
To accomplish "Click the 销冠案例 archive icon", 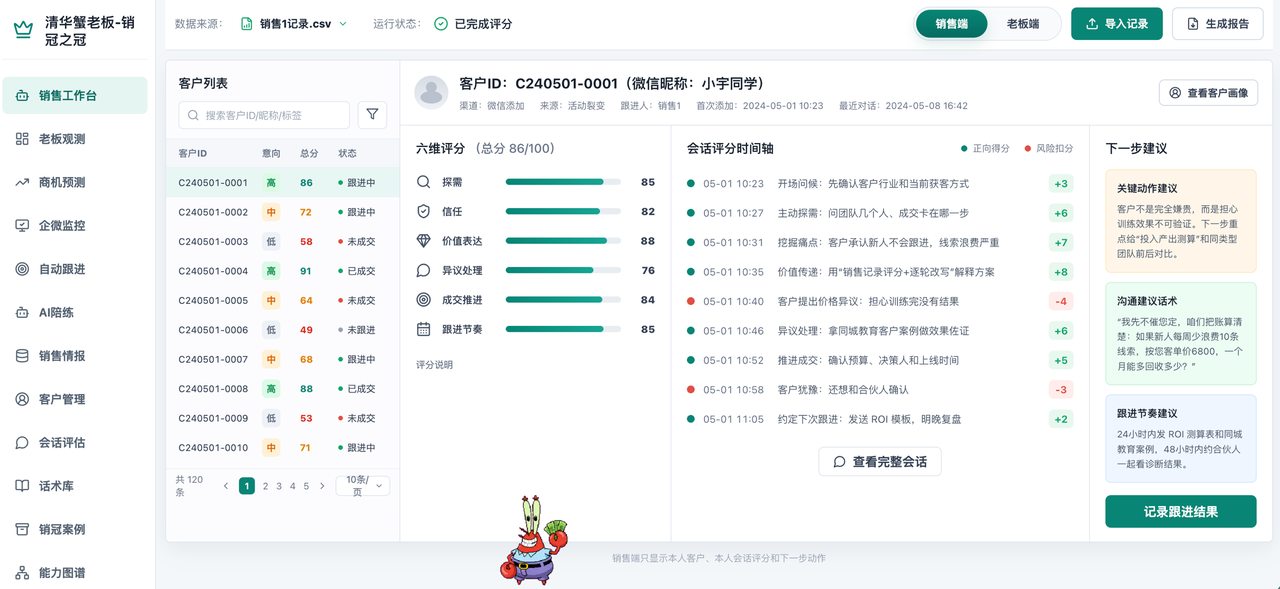I will coord(22,529).
